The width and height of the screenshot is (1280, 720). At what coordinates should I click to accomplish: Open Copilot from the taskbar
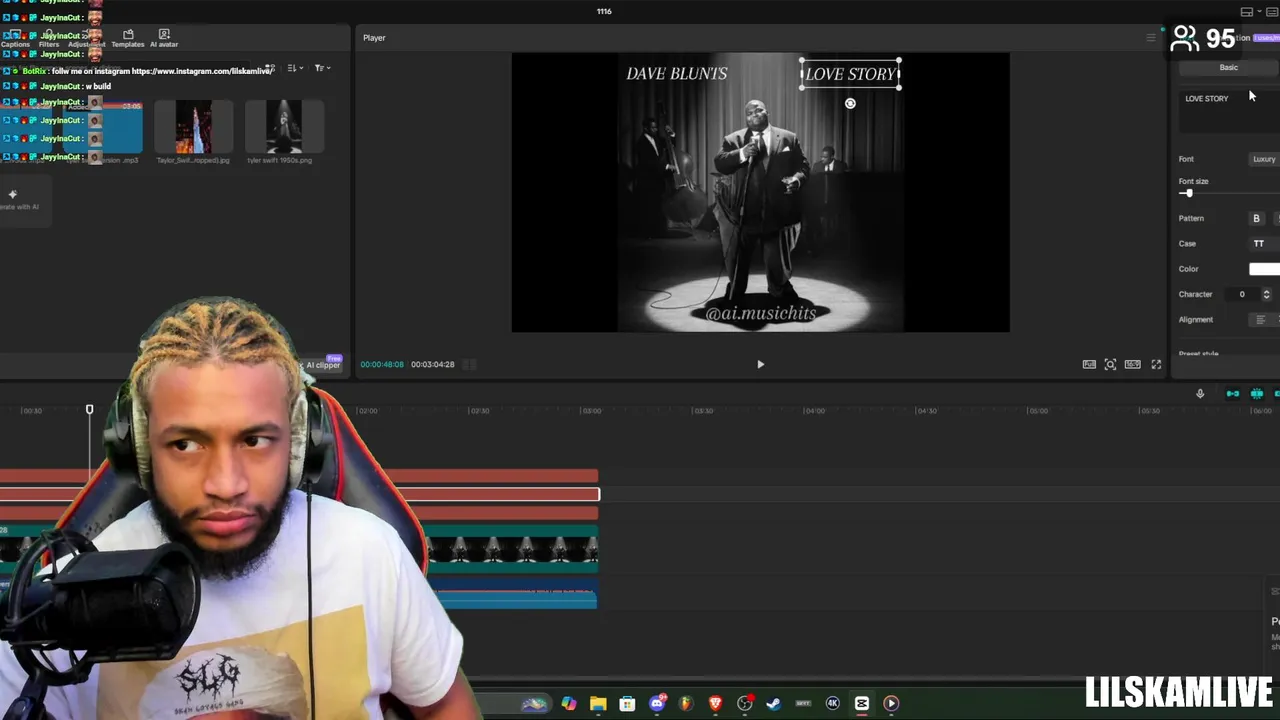(x=569, y=704)
